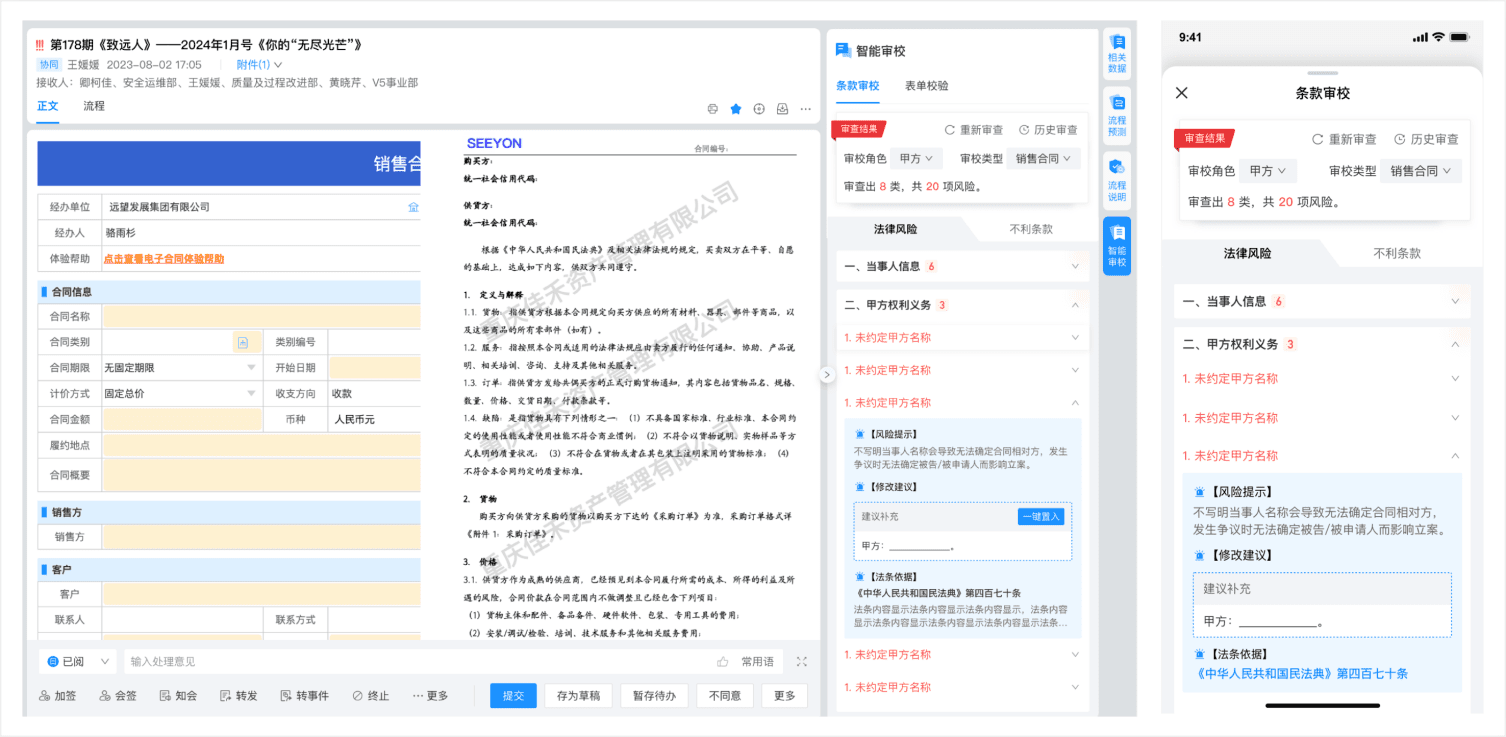The image size is (1506, 737).
Task: Open the 常用语 phrases button
Action: pyautogui.click(x=757, y=661)
